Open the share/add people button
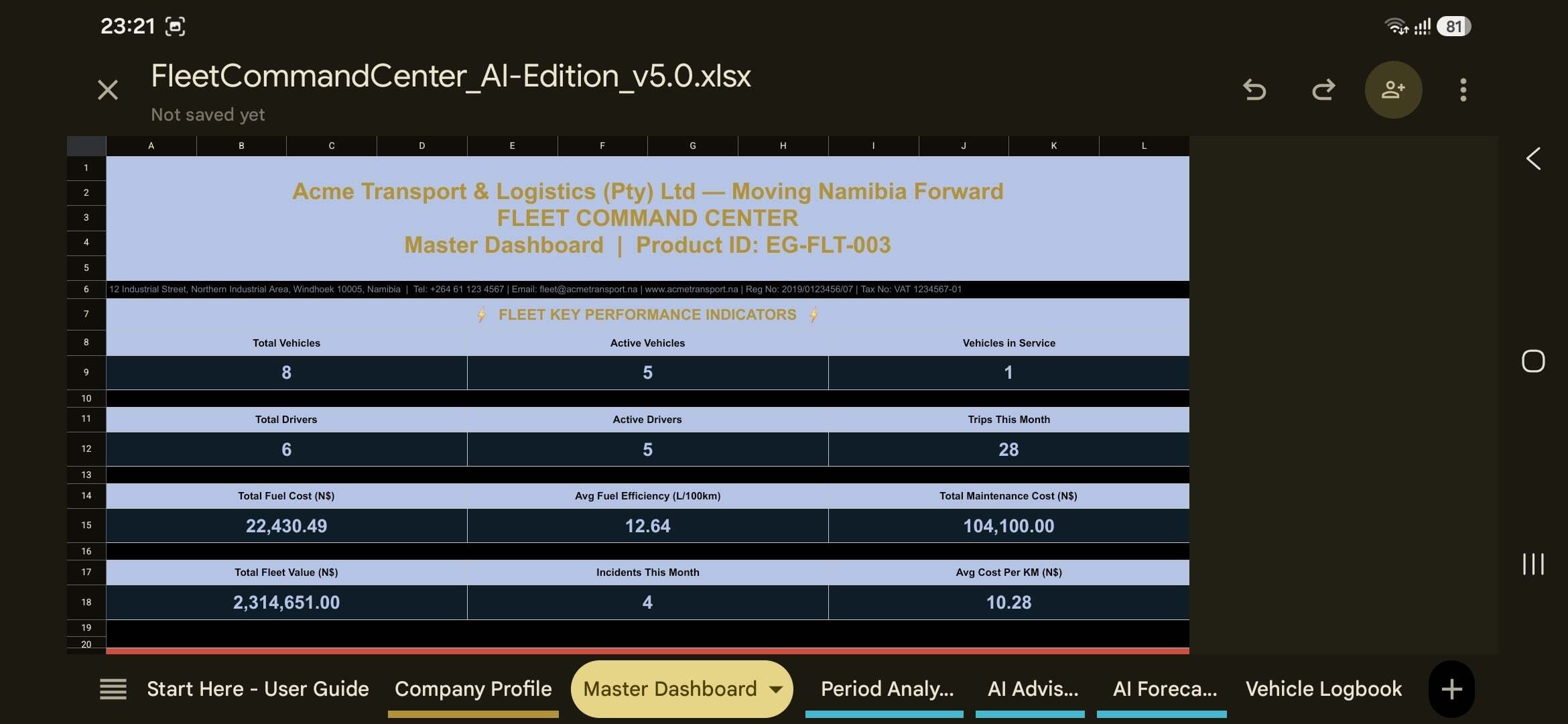 point(1393,90)
